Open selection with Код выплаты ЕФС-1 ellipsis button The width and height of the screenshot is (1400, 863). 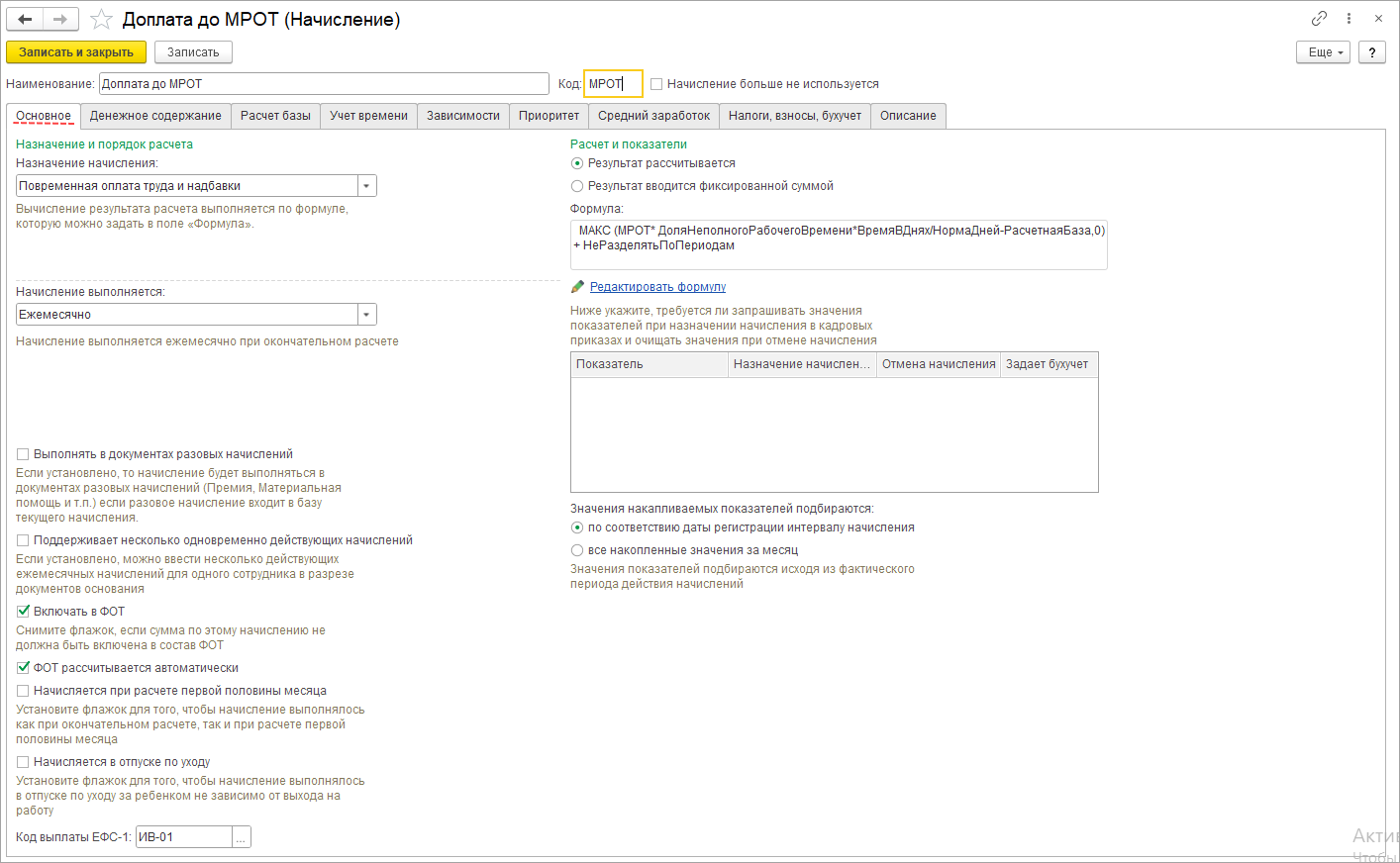[241, 837]
